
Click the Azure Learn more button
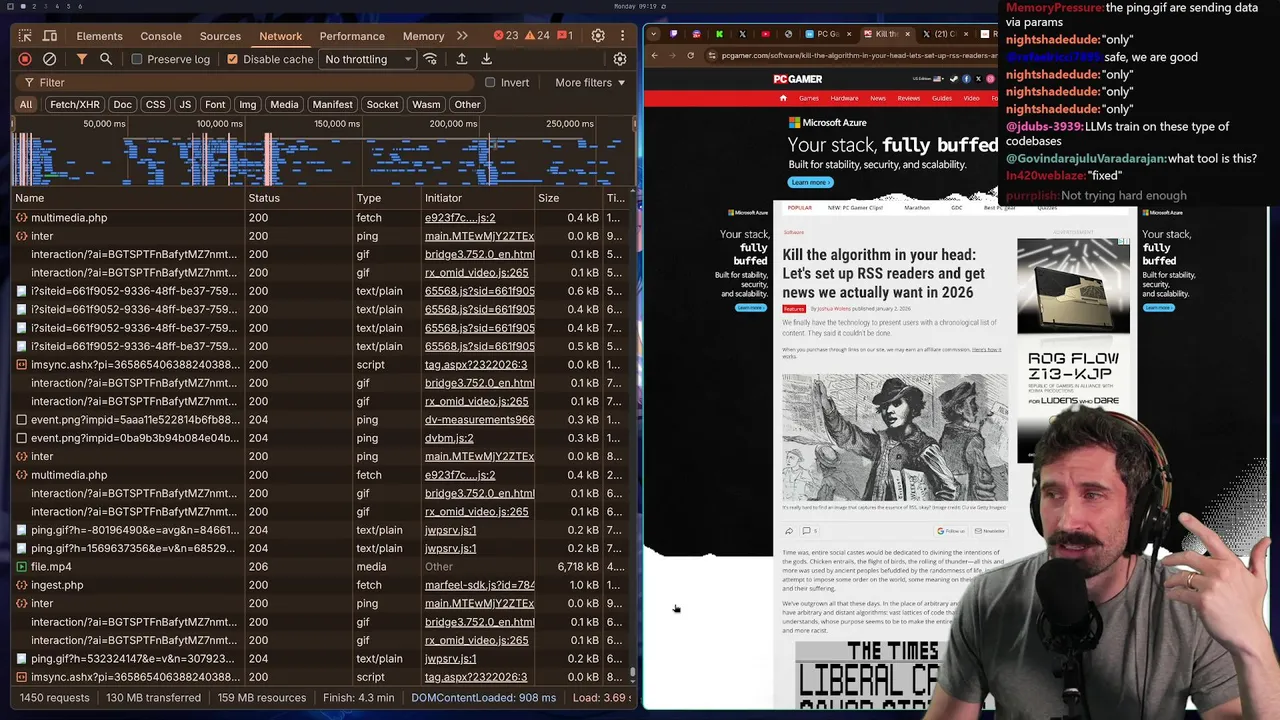point(809,182)
